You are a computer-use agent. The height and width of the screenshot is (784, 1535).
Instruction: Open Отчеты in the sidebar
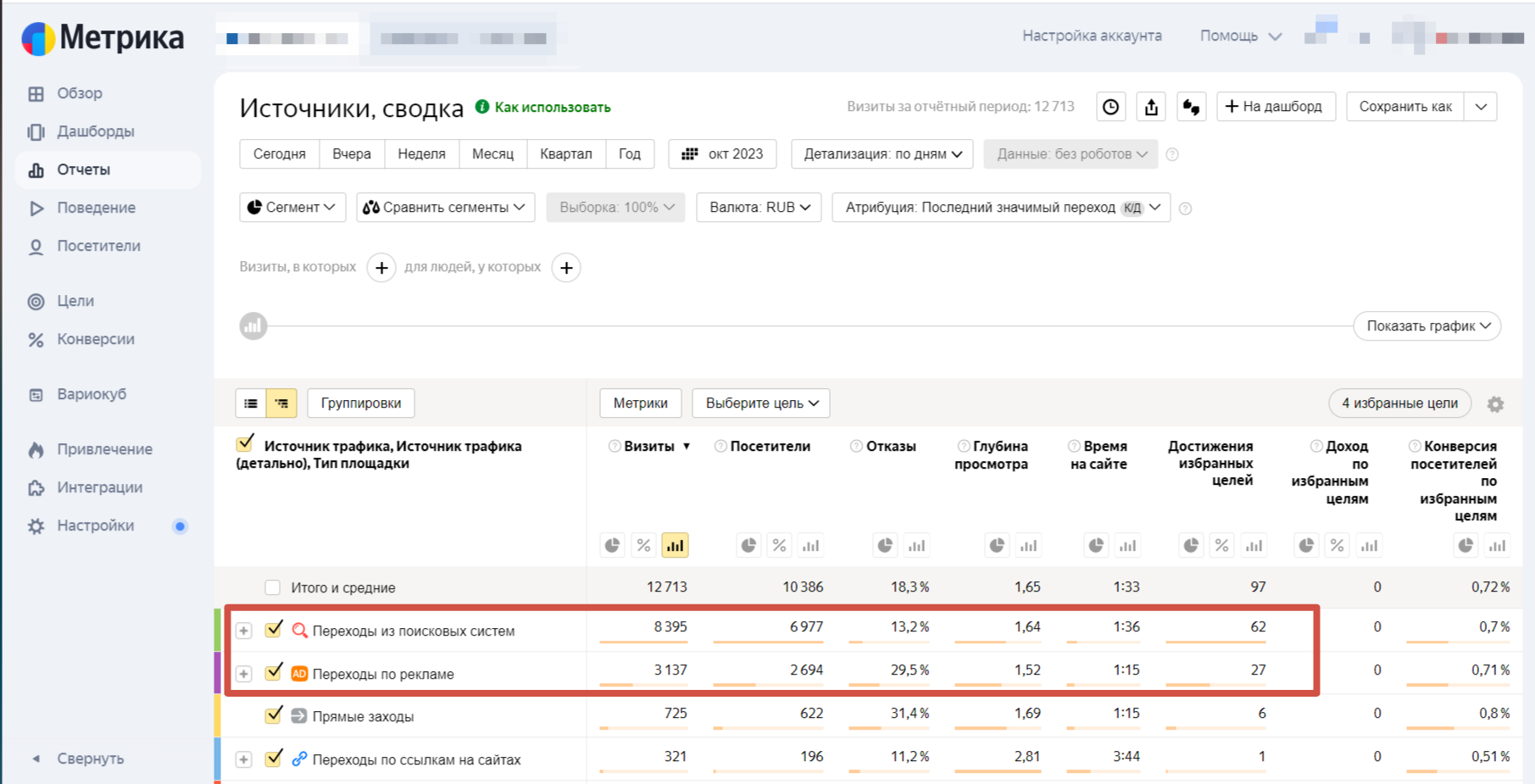[83, 170]
